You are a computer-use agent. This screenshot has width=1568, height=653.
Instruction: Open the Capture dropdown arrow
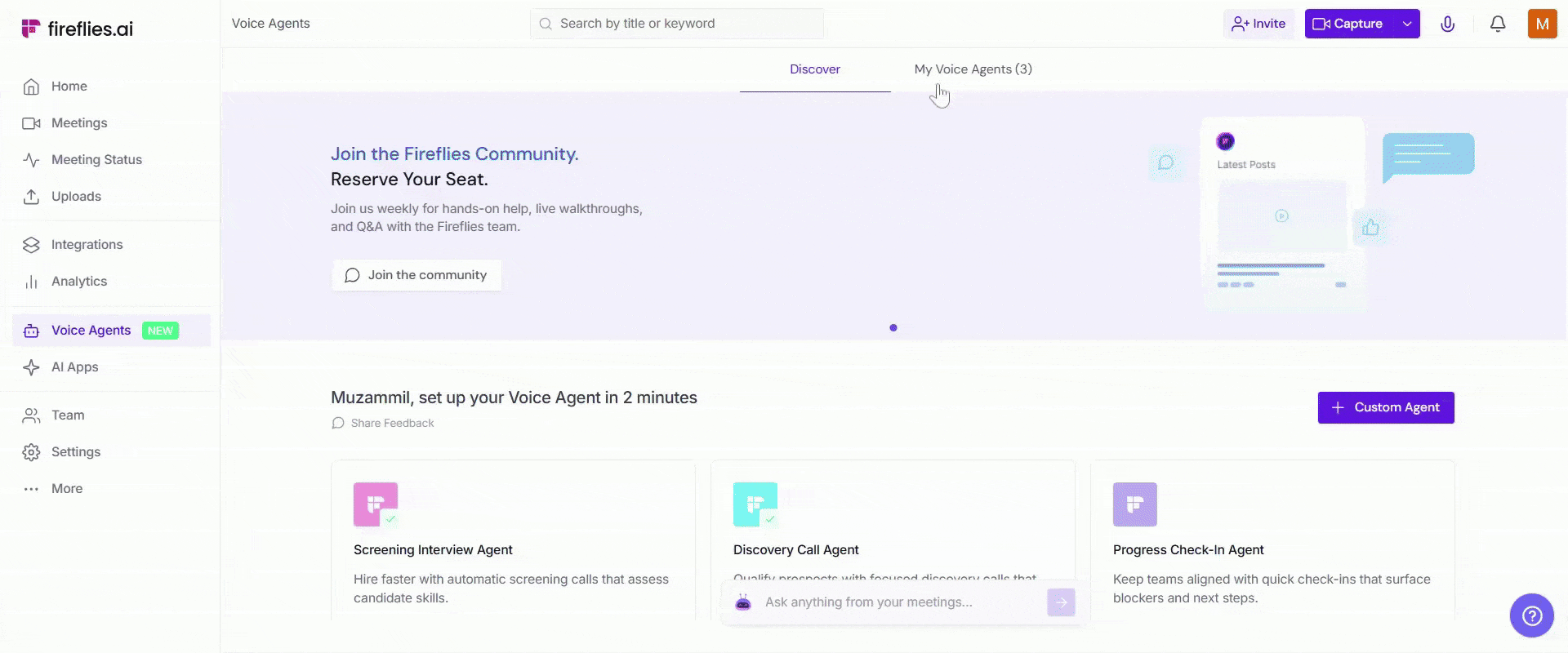point(1407,24)
